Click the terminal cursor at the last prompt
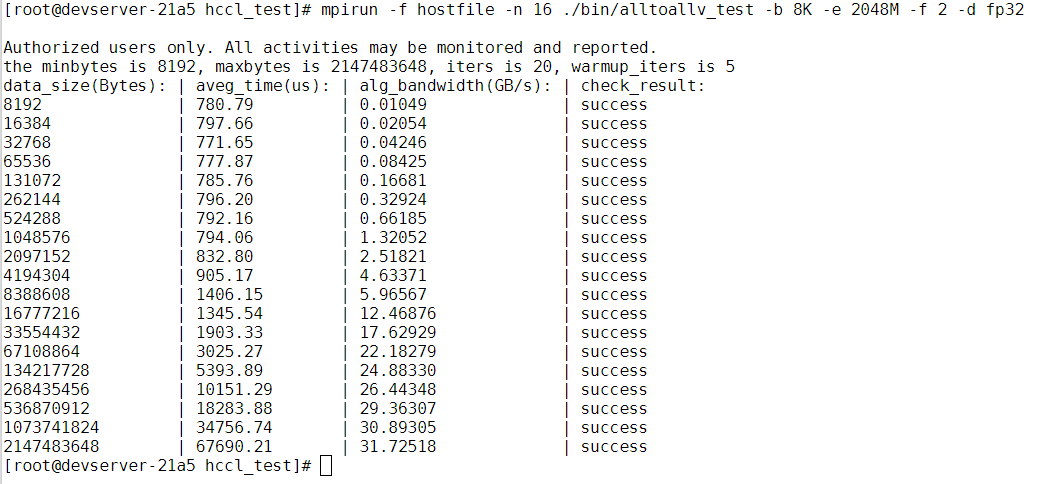Viewport: 1042px width, 484px height. (x=326, y=466)
